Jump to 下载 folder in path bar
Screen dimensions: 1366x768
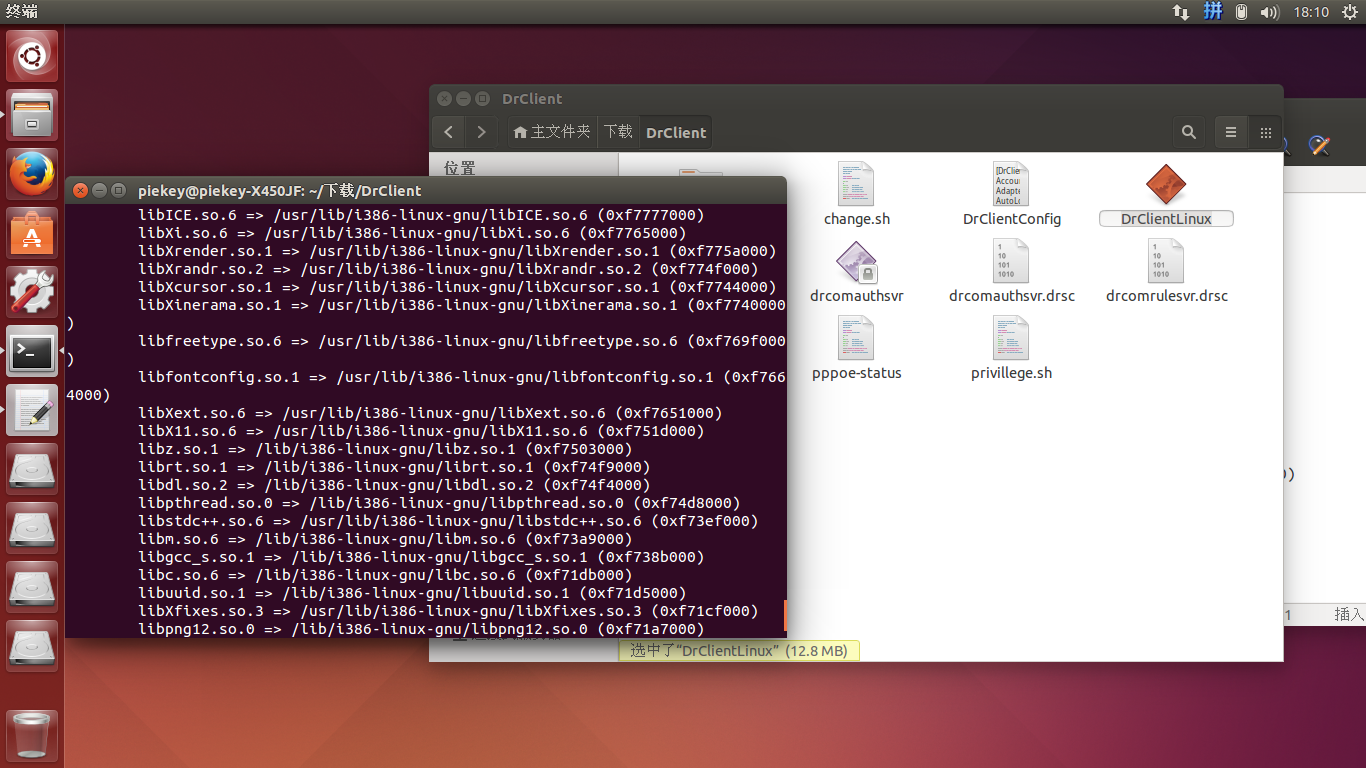coord(618,132)
